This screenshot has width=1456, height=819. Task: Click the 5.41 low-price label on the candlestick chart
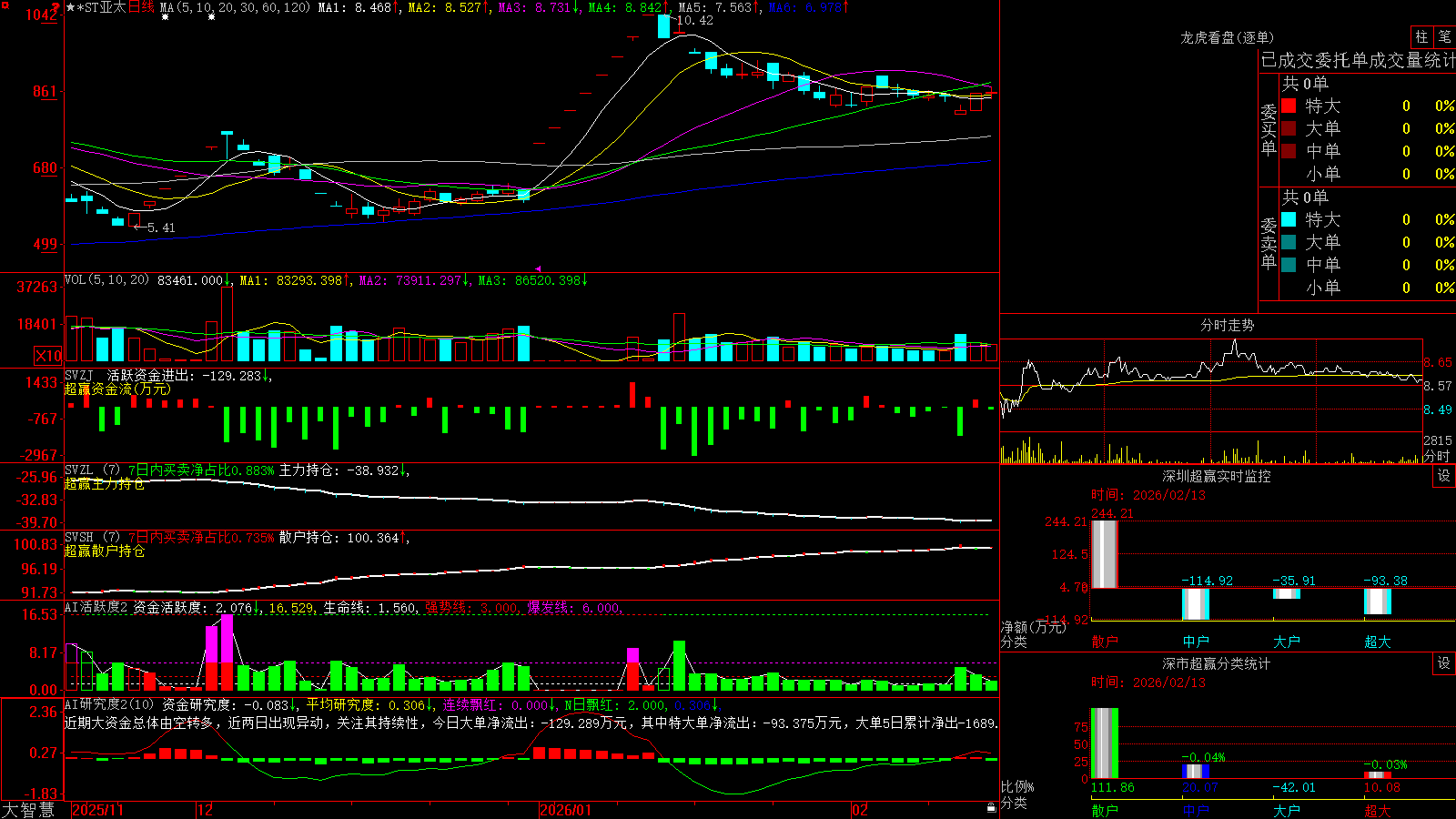161,227
